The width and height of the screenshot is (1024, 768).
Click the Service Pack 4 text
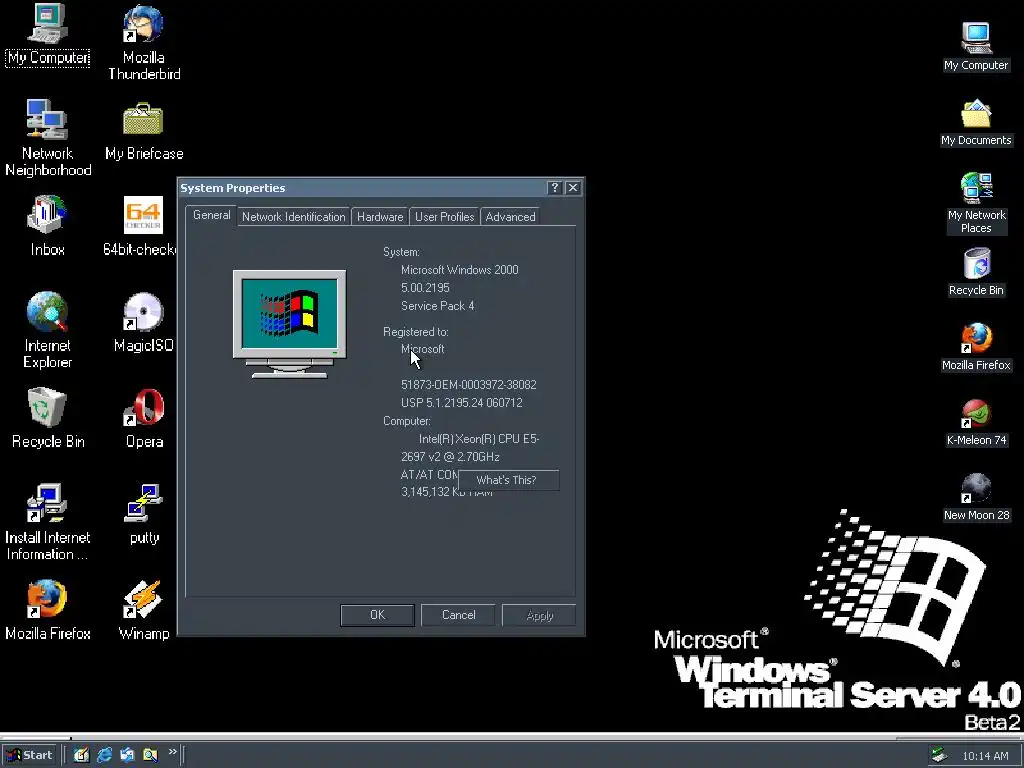pyautogui.click(x=438, y=306)
